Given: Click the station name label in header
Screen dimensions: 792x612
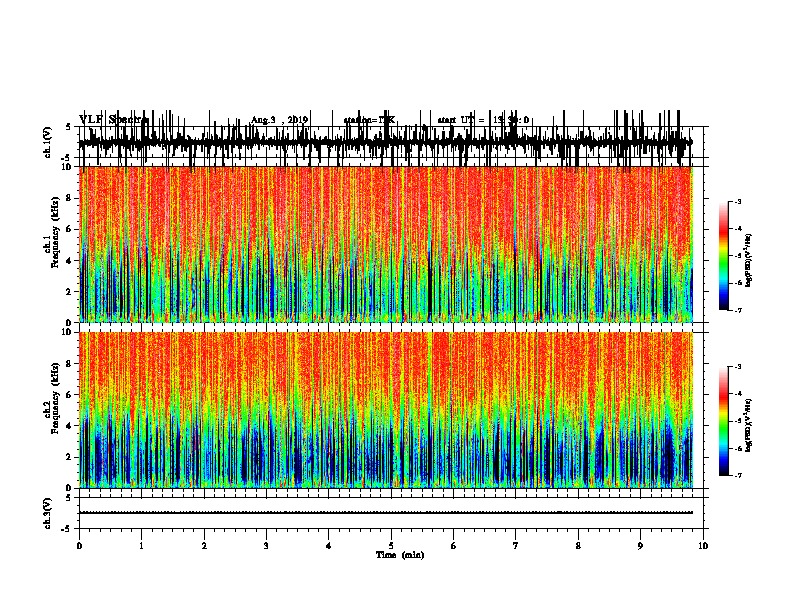Looking at the screenshot, I should pyautogui.click(x=369, y=120).
